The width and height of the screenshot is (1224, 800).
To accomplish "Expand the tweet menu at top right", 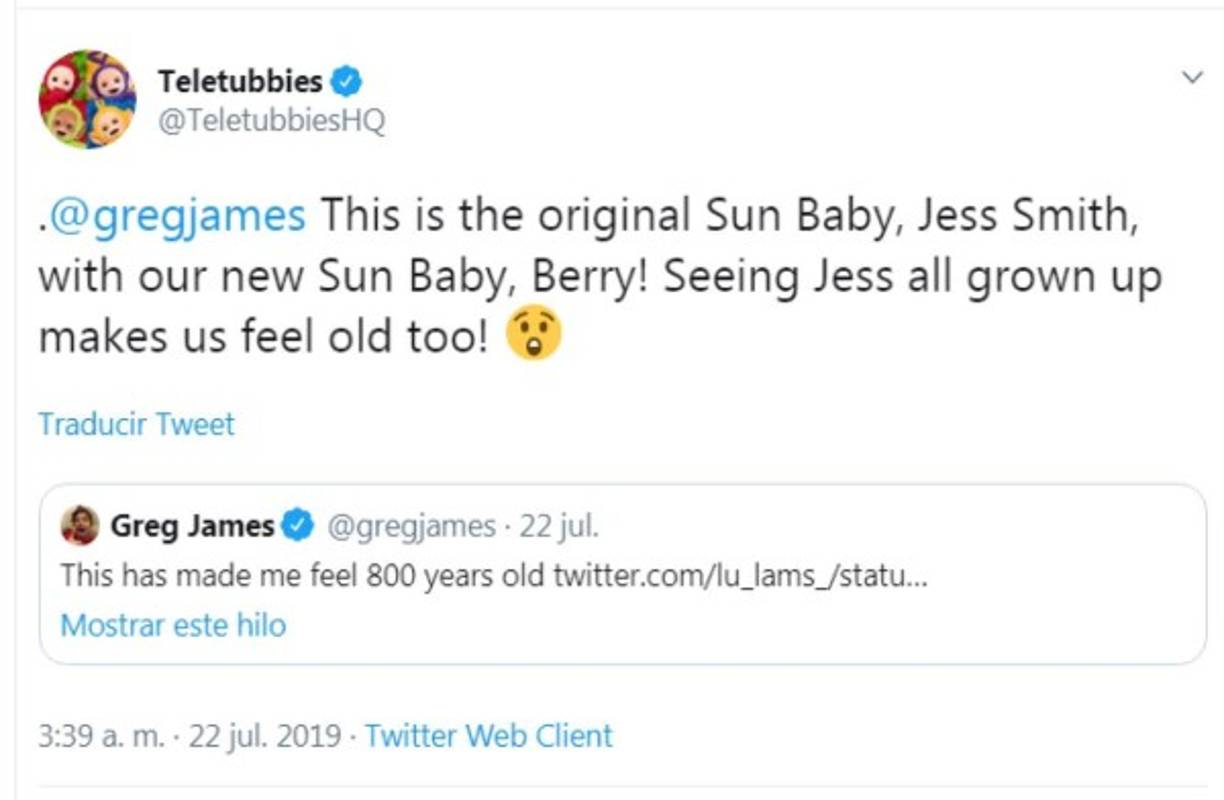I will [1192, 74].
